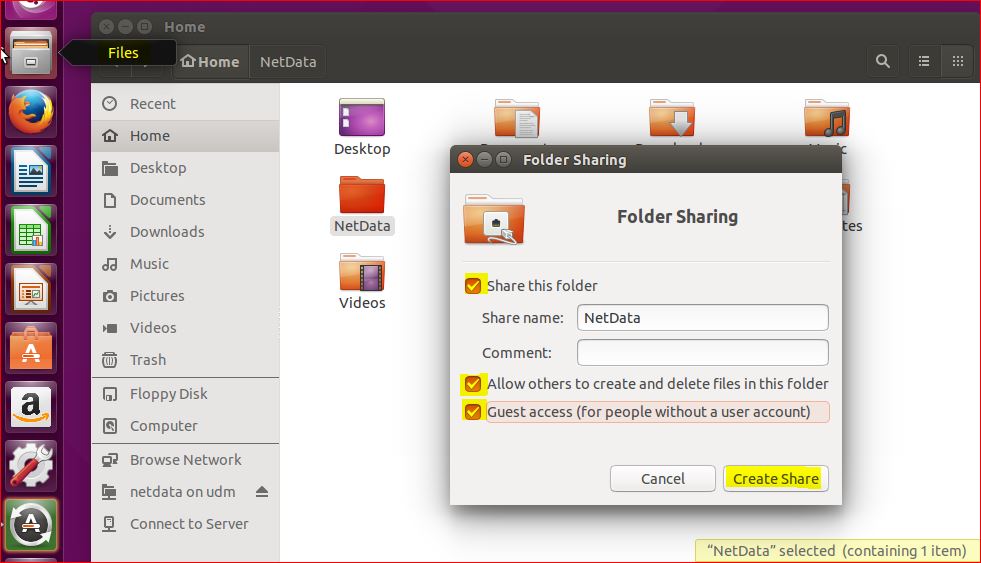
Task: Click the NetData path bar segment
Action: point(288,62)
